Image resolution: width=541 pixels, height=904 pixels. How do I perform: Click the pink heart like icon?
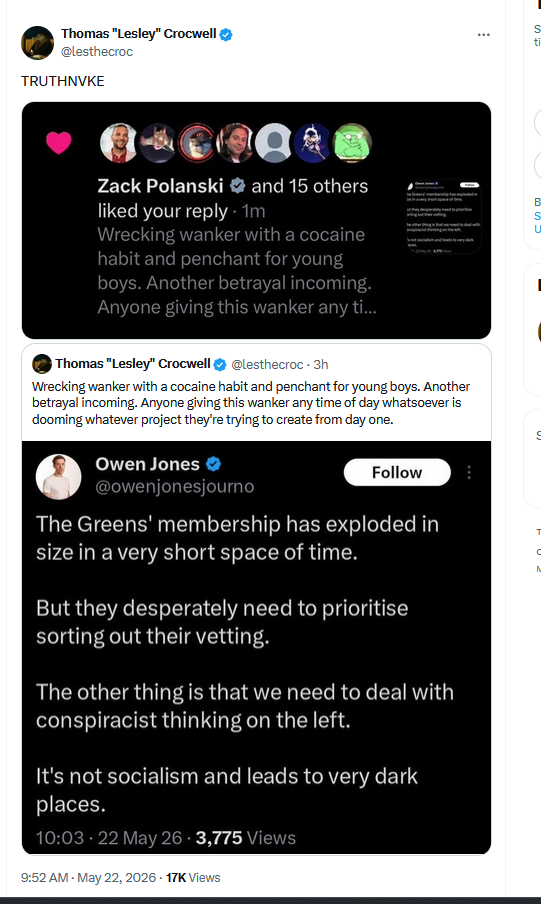point(59,143)
